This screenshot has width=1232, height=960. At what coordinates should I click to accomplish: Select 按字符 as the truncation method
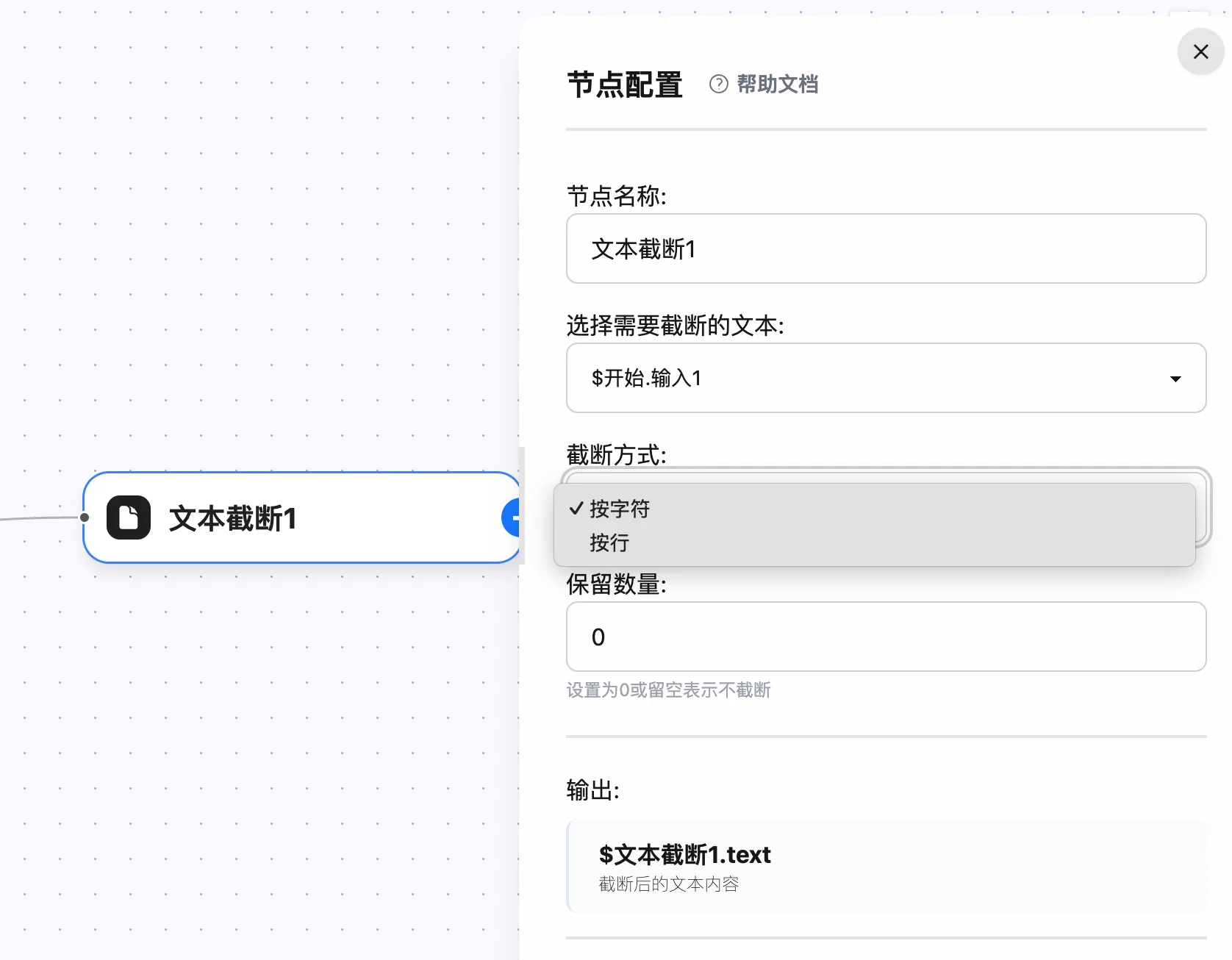point(618,508)
